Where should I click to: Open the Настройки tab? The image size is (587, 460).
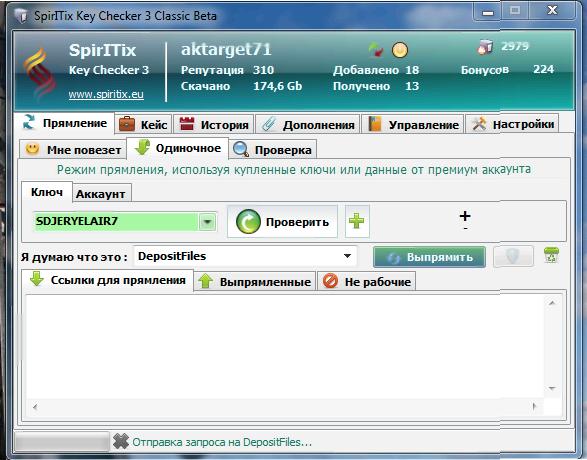512,124
